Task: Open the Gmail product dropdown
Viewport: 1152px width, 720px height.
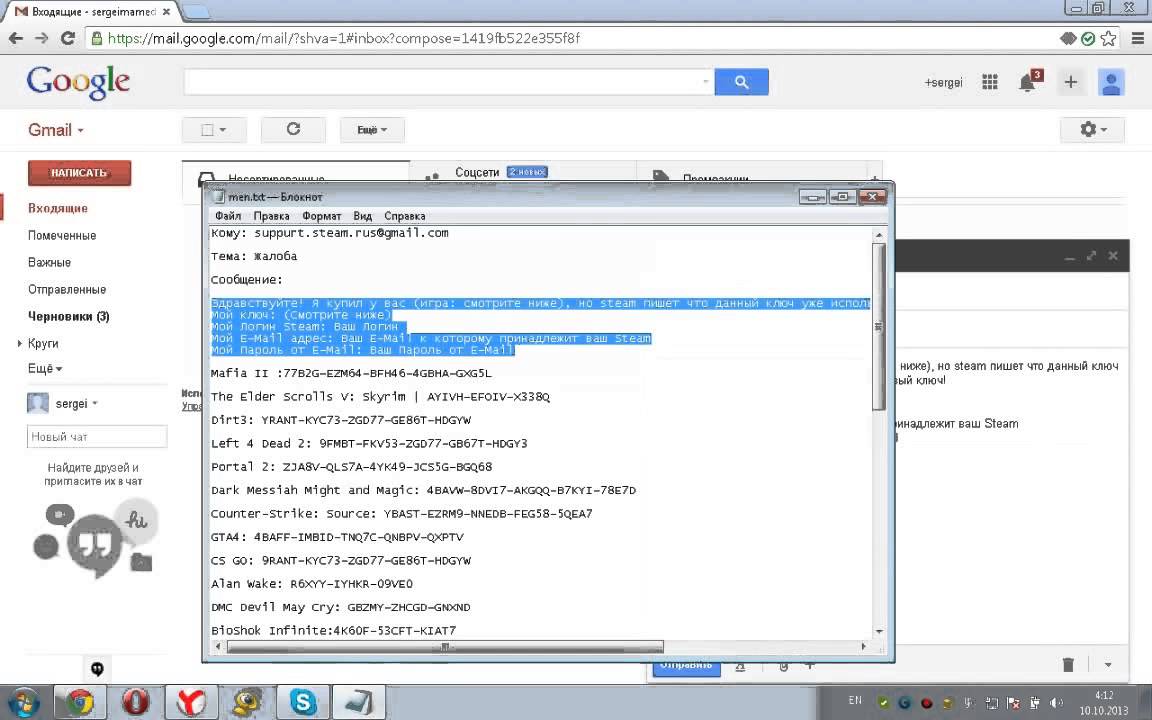Action: pos(56,130)
